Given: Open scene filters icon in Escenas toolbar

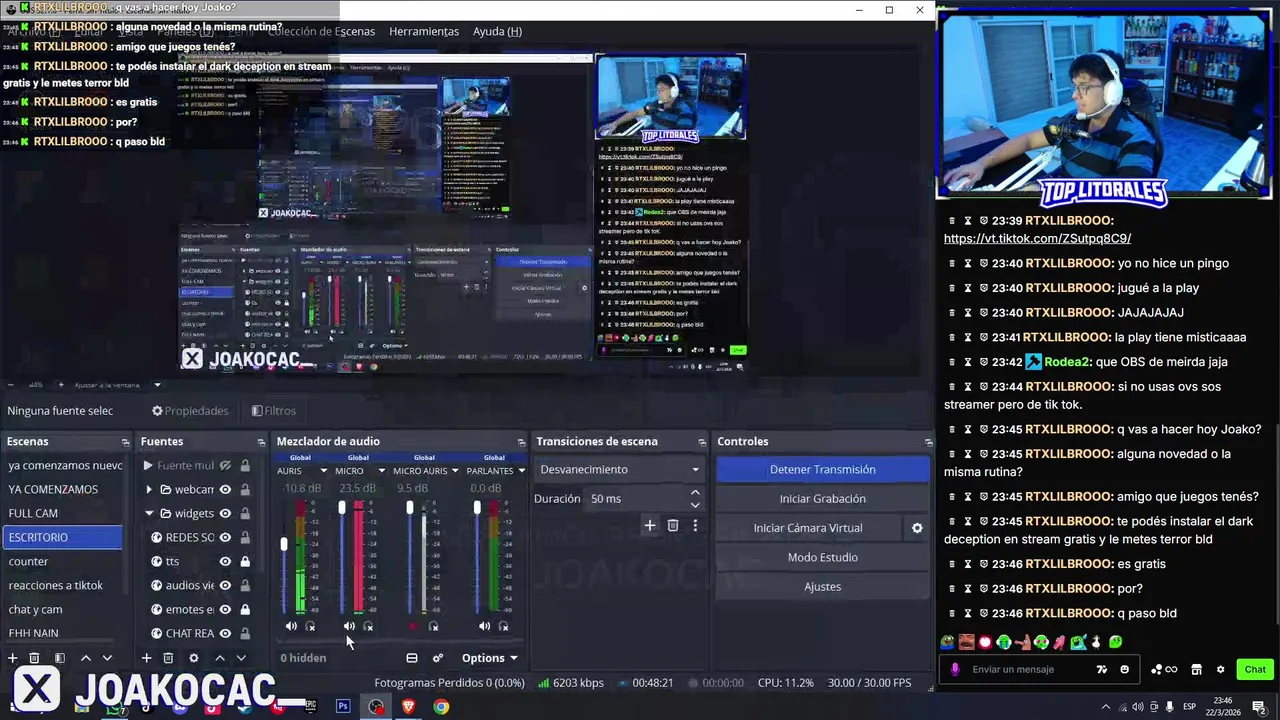Looking at the screenshot, I should pyautogui.click(x=59, y=658).
